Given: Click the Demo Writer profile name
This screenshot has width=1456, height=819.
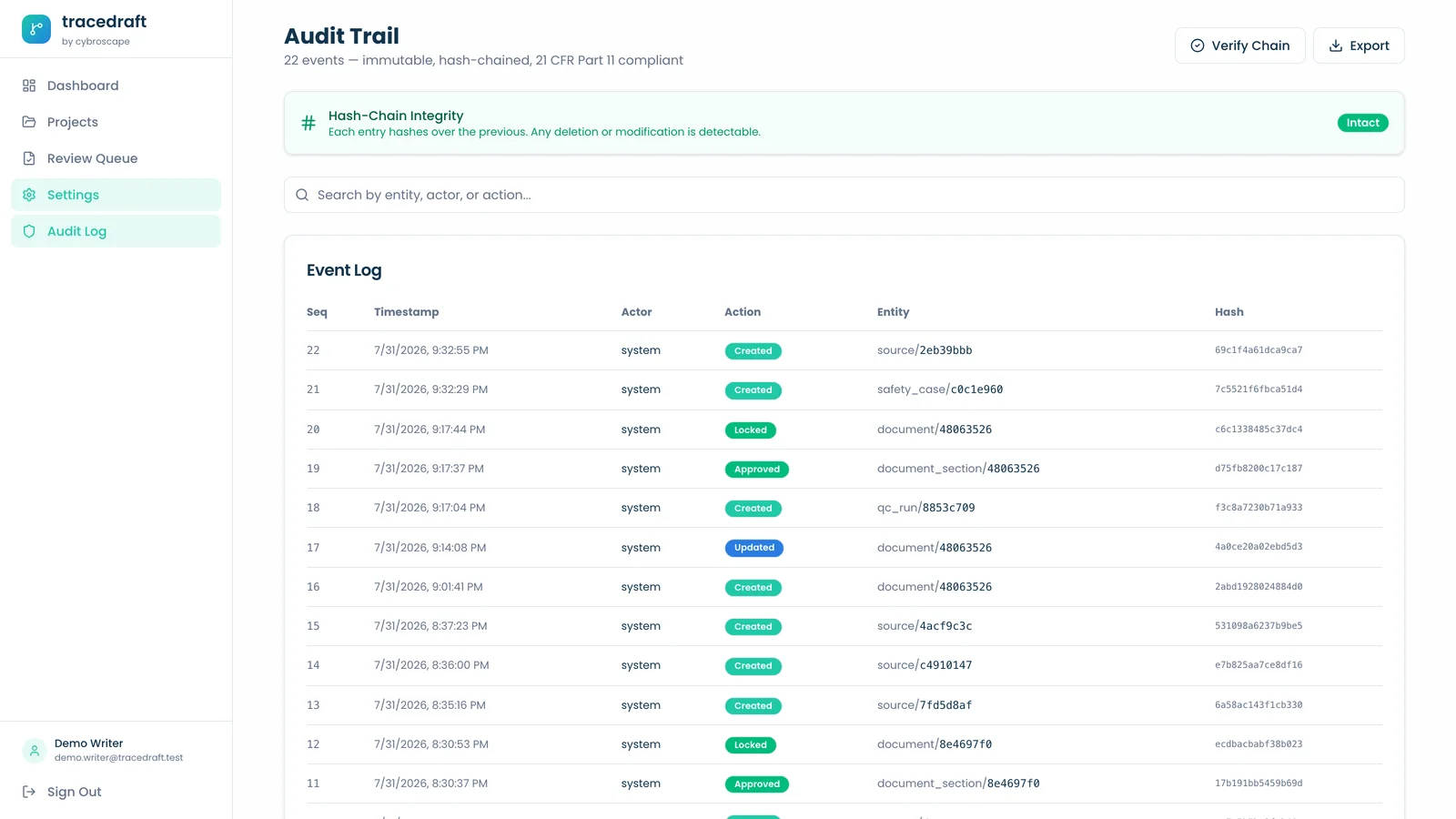Looking at the screenshot, I should coord(88,743).
